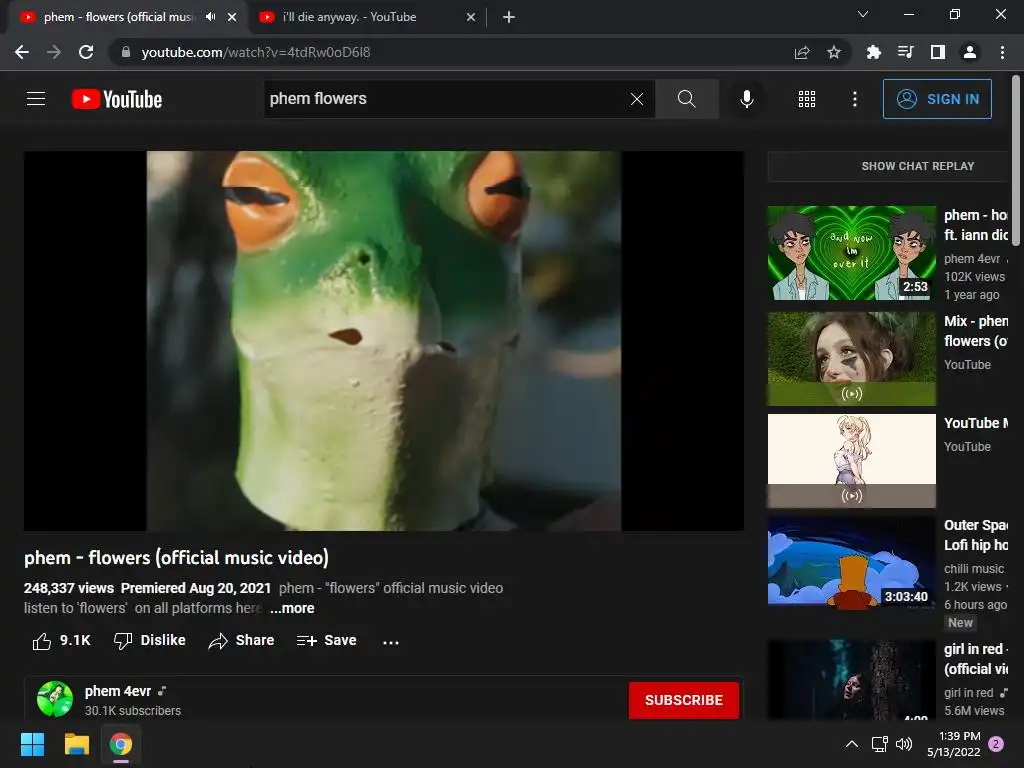This screenshot has height=768, width=1024.
Task: Go to YouTube home via logo
Action: tap(117, 99)
